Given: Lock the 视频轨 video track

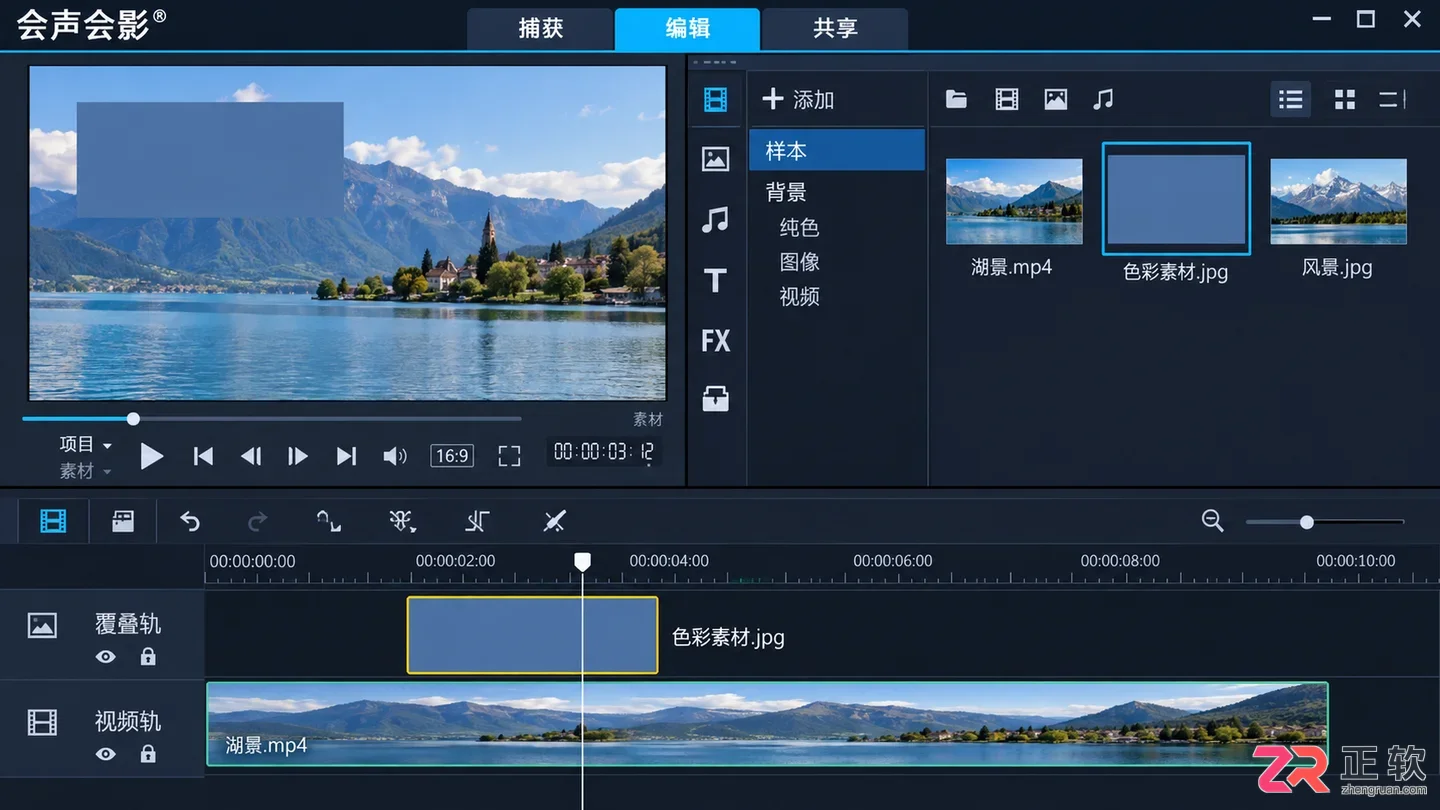Looking at the screenshot, I should tap(148, 754).
